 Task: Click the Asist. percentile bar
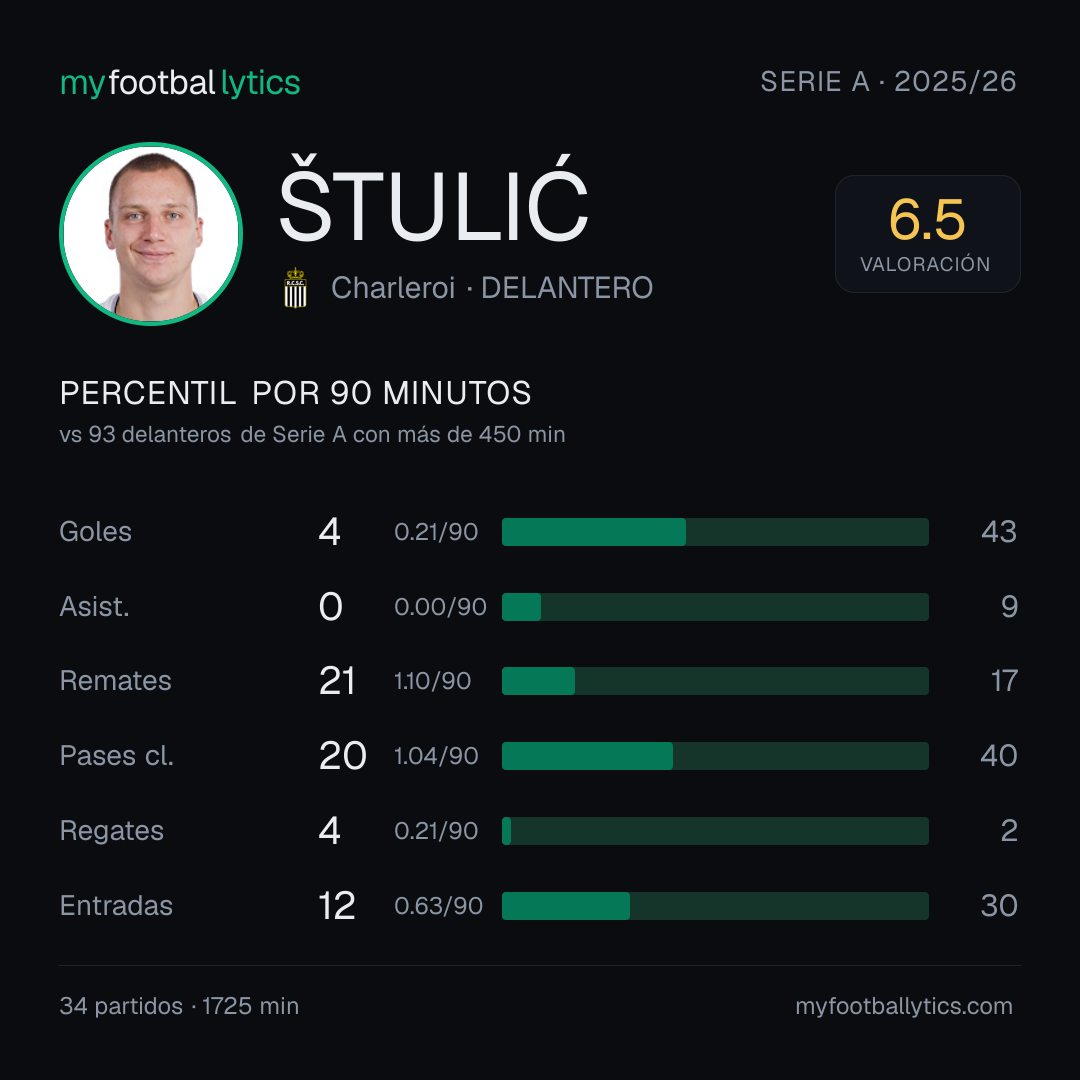(715, 607)
